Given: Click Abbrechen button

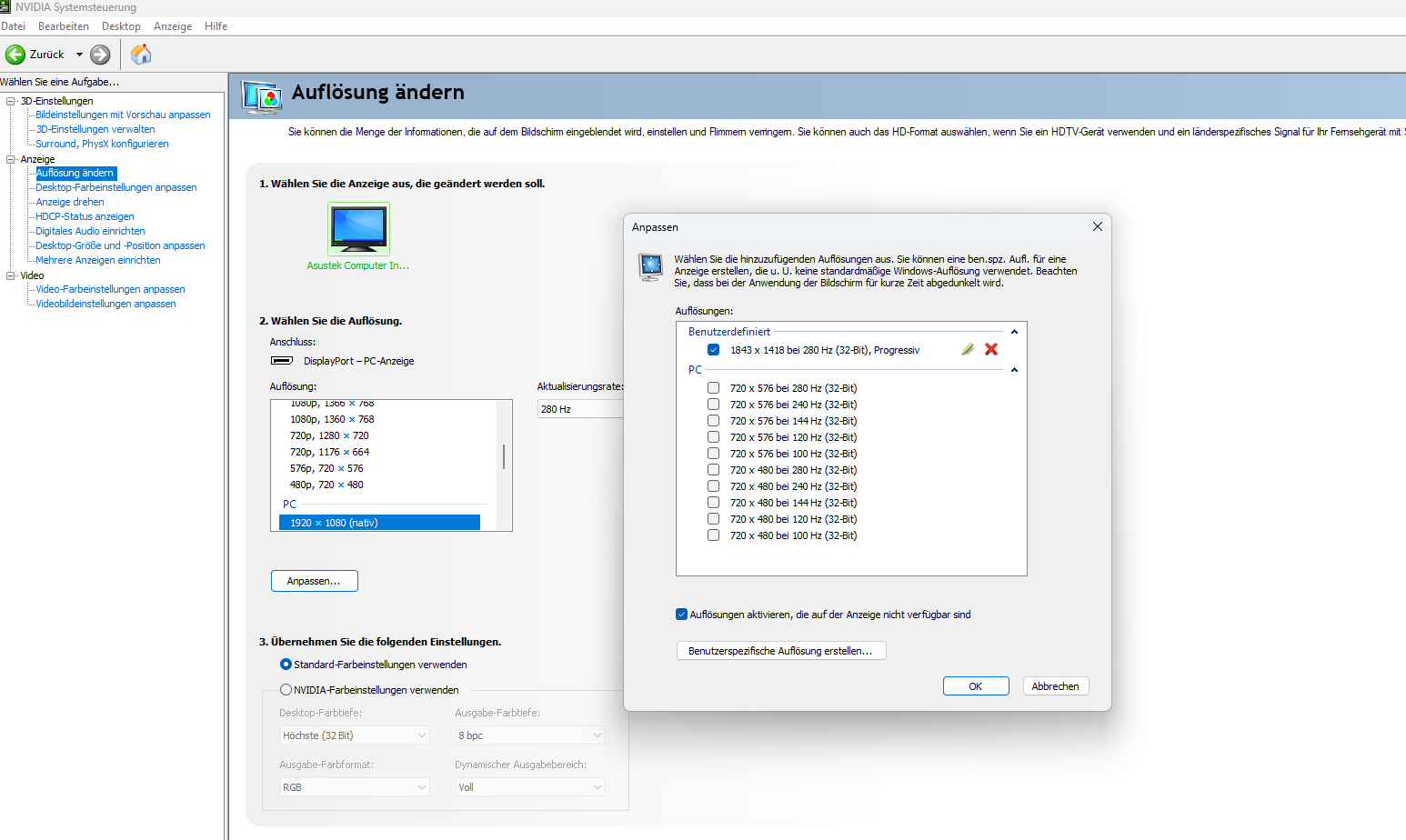Looking at the screenshot, I should (1056, 686).
